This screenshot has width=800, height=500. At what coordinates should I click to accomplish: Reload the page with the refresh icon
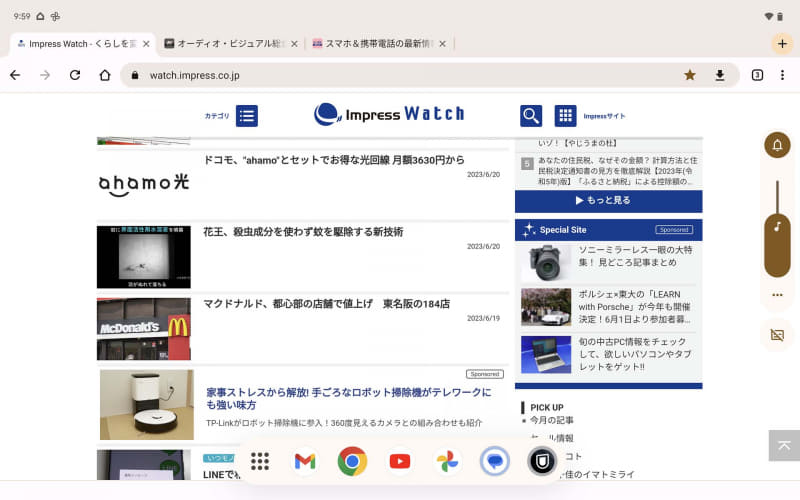(x=75, y=75)
